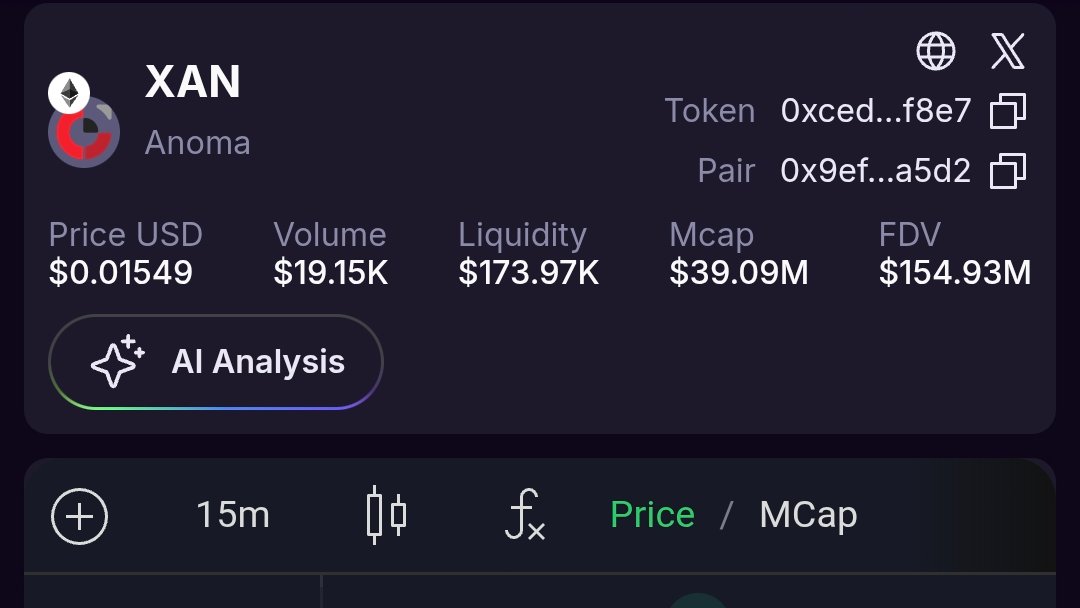1080x608 pixels.
Task: Open the AI Analysis button
Action: tap(216, 362)
